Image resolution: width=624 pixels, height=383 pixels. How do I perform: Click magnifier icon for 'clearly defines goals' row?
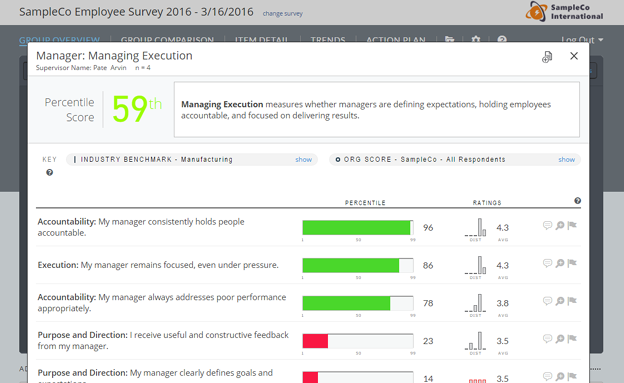pyautogui.click(x=560, y=376)
